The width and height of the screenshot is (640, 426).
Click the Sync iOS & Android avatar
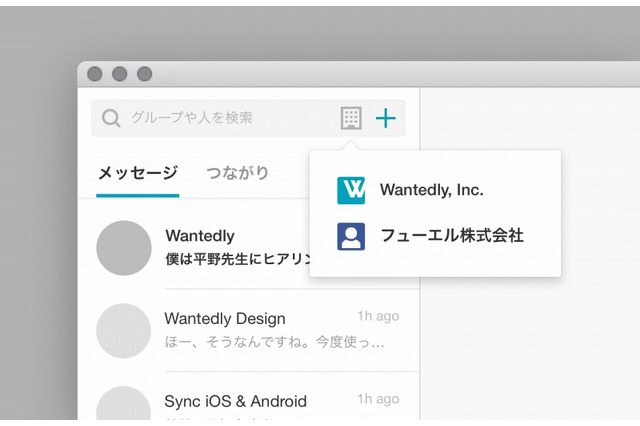124,405
